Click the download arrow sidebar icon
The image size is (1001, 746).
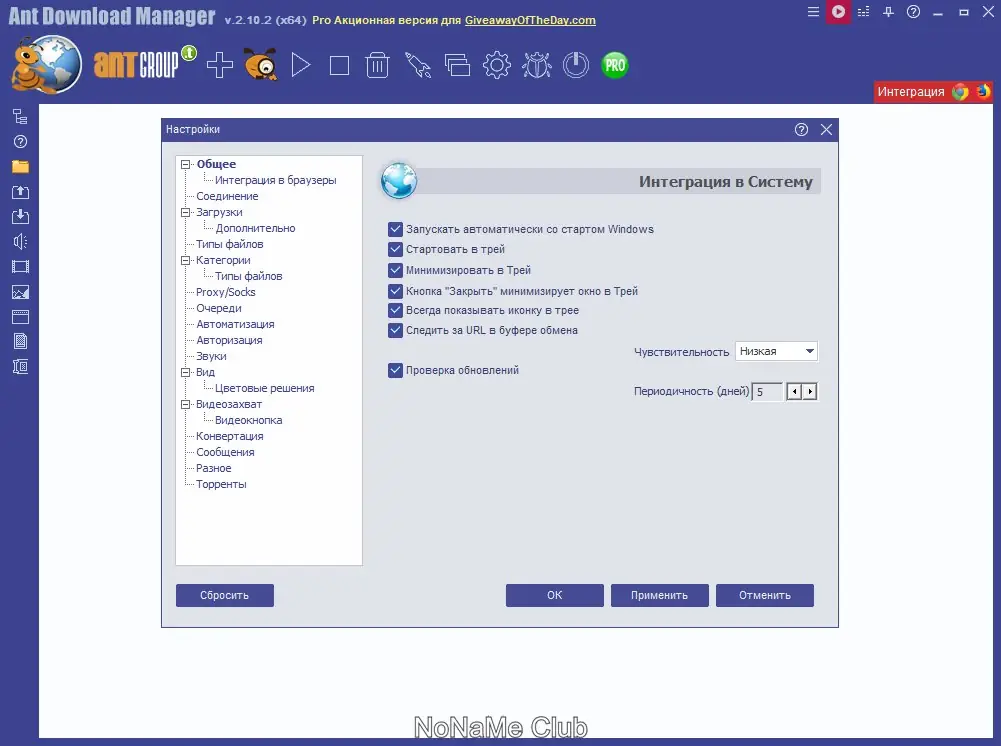pyautogui.click(x=20, y=216)
